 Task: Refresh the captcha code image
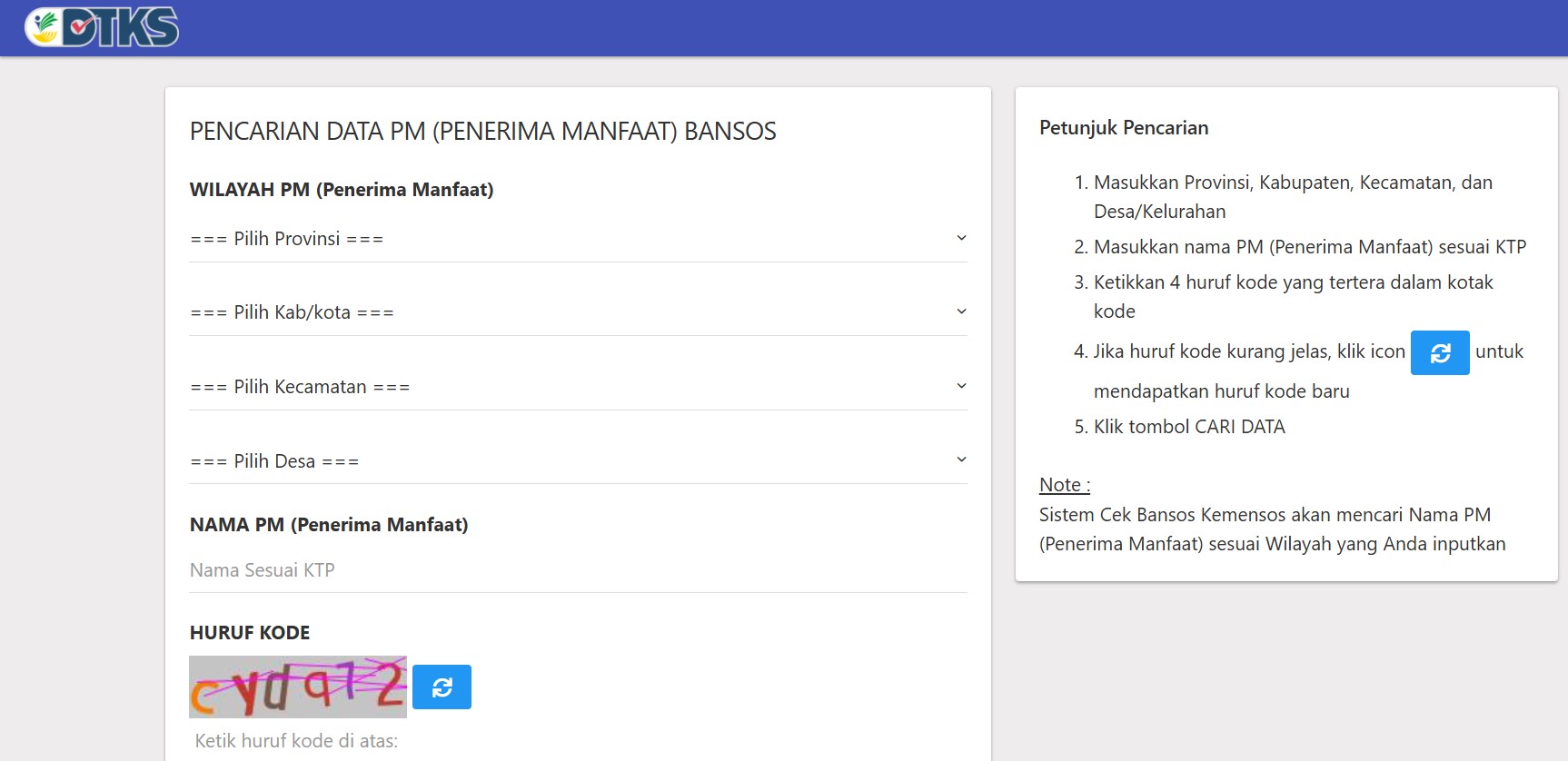point(442,687)
